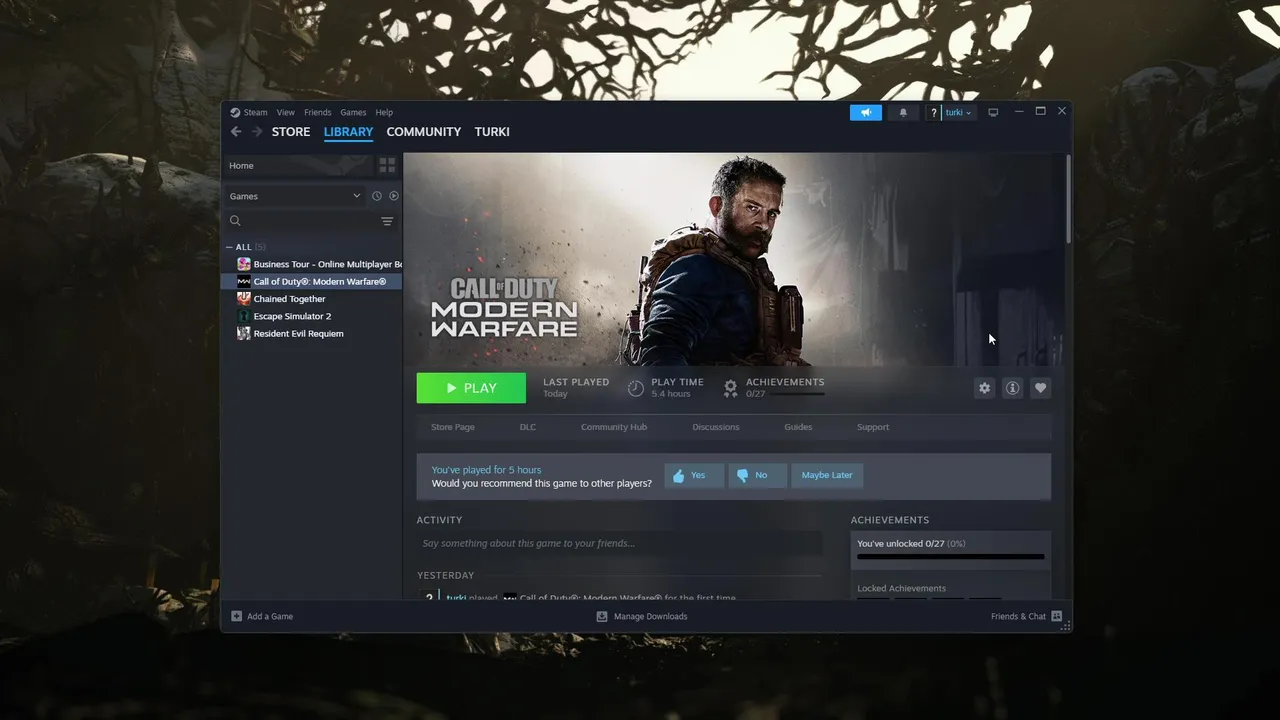Open the Community Hub tab
1280x720 pixels.
pos(614,427)
